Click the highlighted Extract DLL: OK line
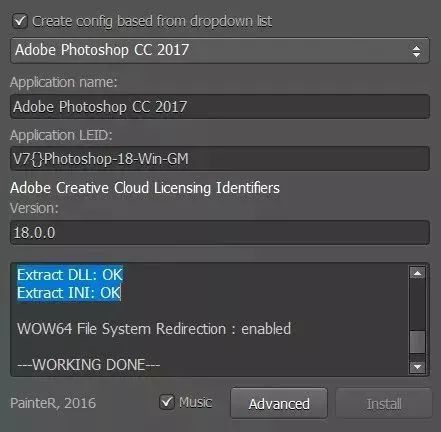The height and width of the screenshot is (432, 441). (x=70, y=275)
